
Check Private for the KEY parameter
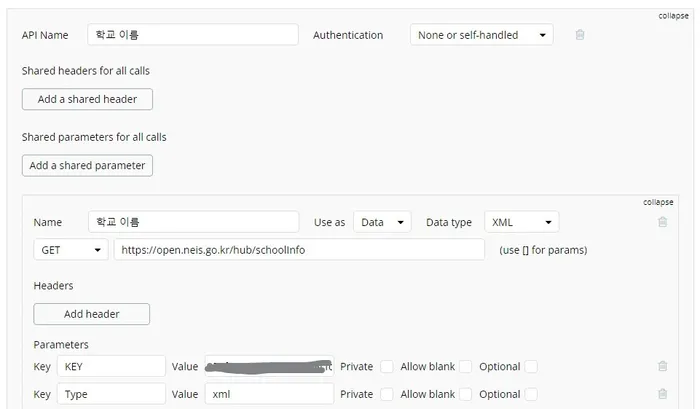(x=387, y=367)
